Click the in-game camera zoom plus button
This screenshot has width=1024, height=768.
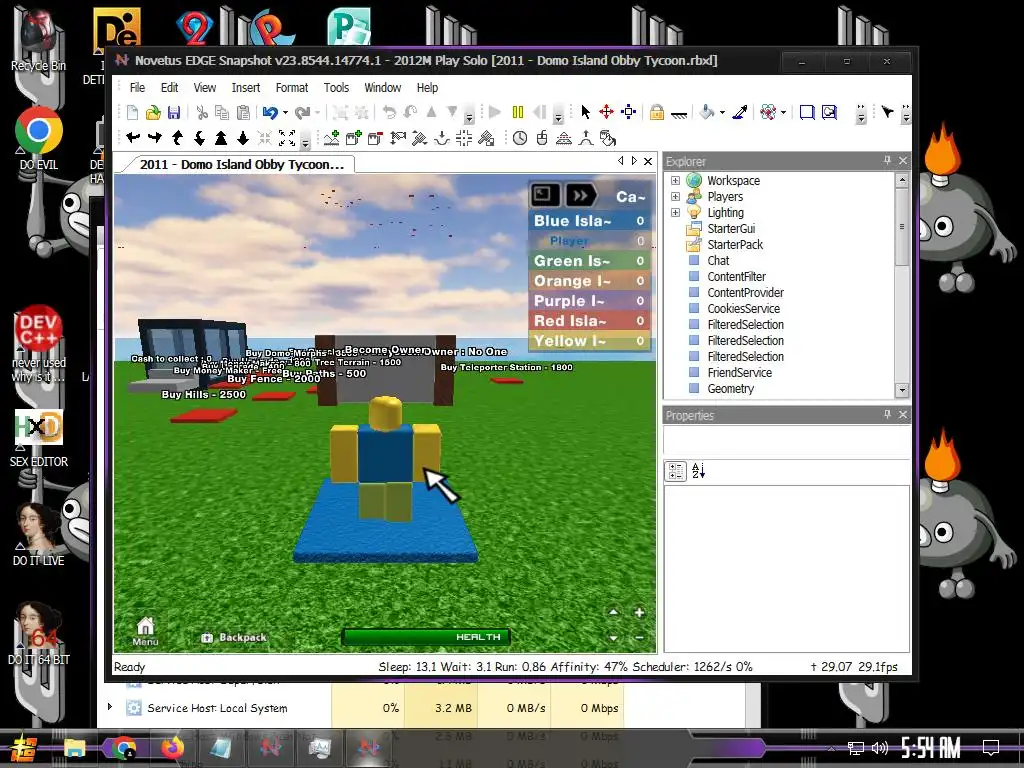[639, 613]
